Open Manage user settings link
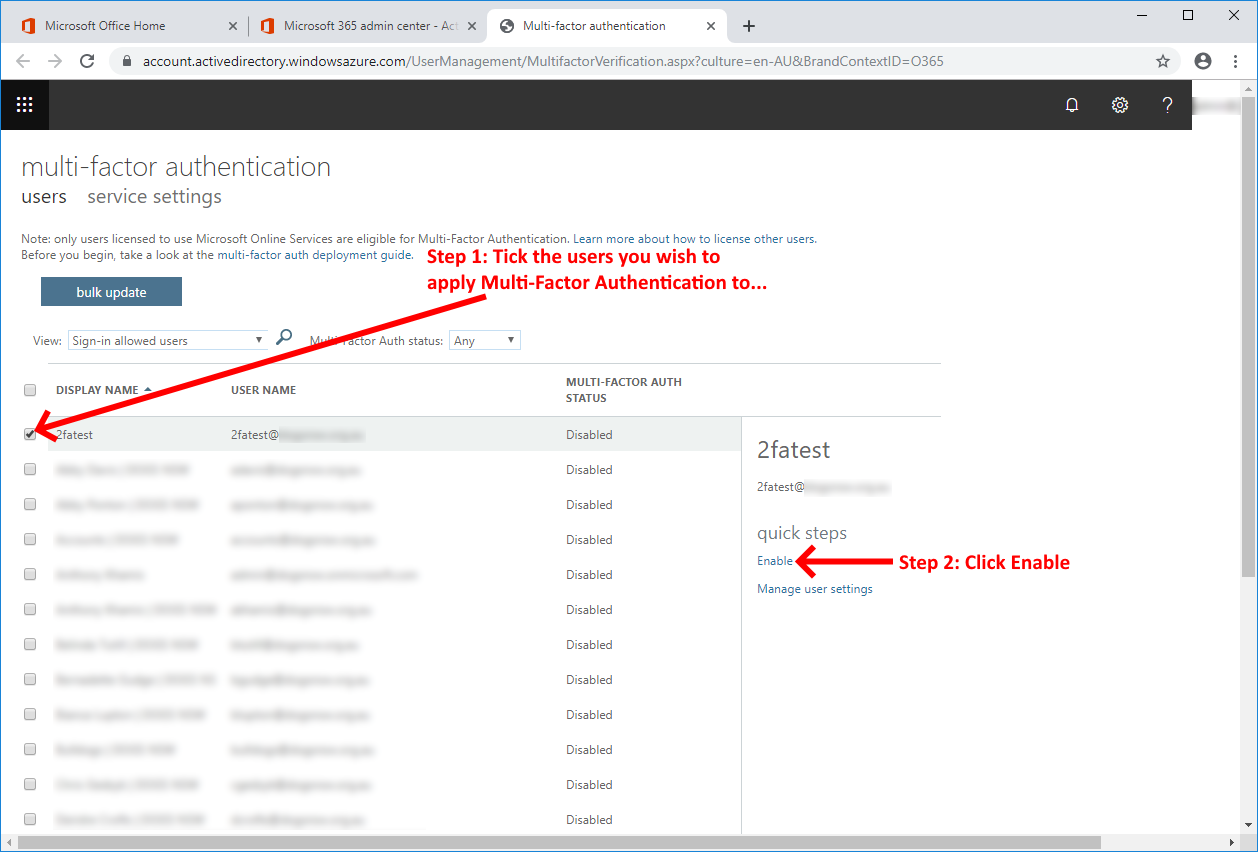Viewport: 1258px width, 852px height. coord(815,589)
